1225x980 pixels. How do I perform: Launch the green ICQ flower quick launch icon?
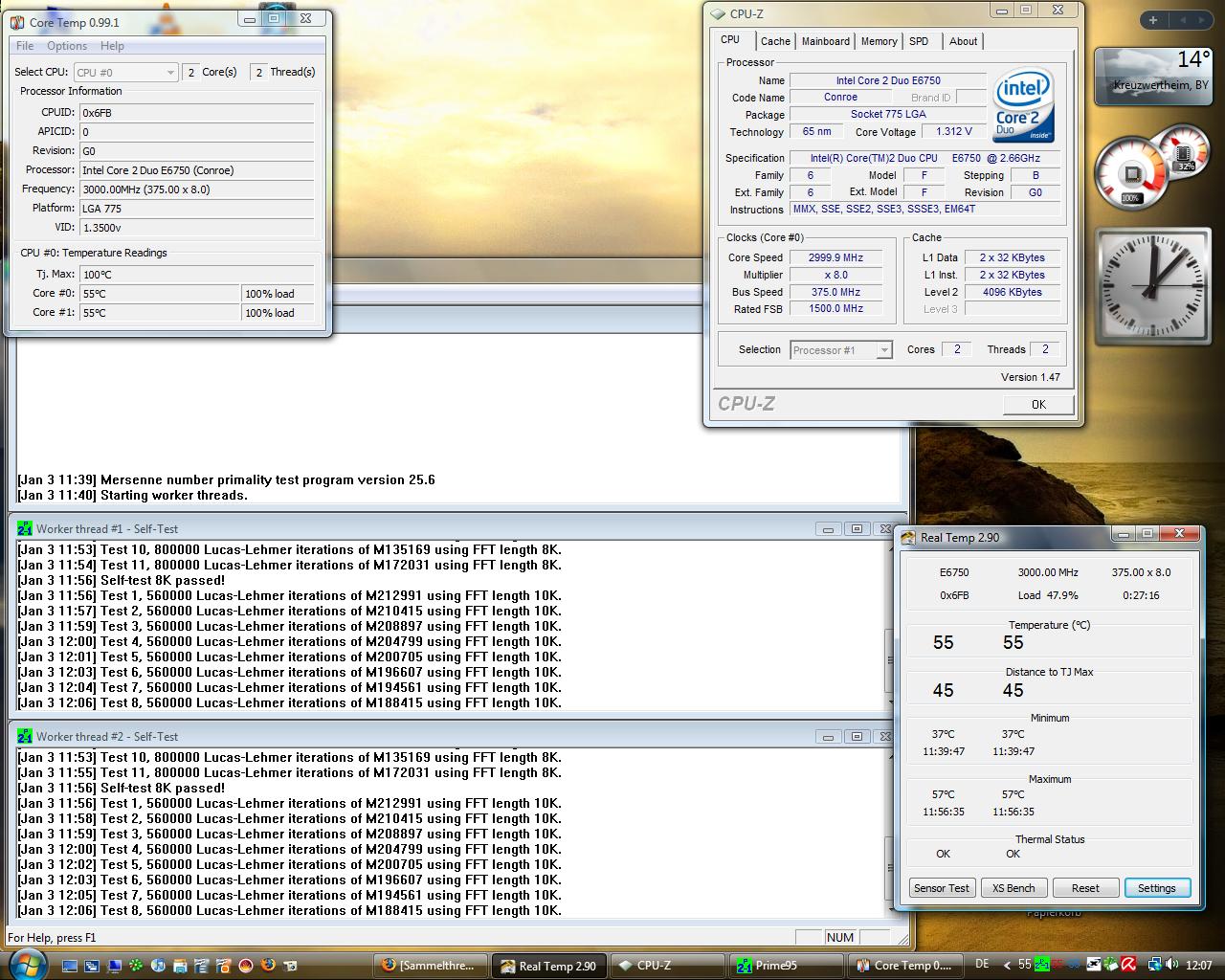(136, 965)
